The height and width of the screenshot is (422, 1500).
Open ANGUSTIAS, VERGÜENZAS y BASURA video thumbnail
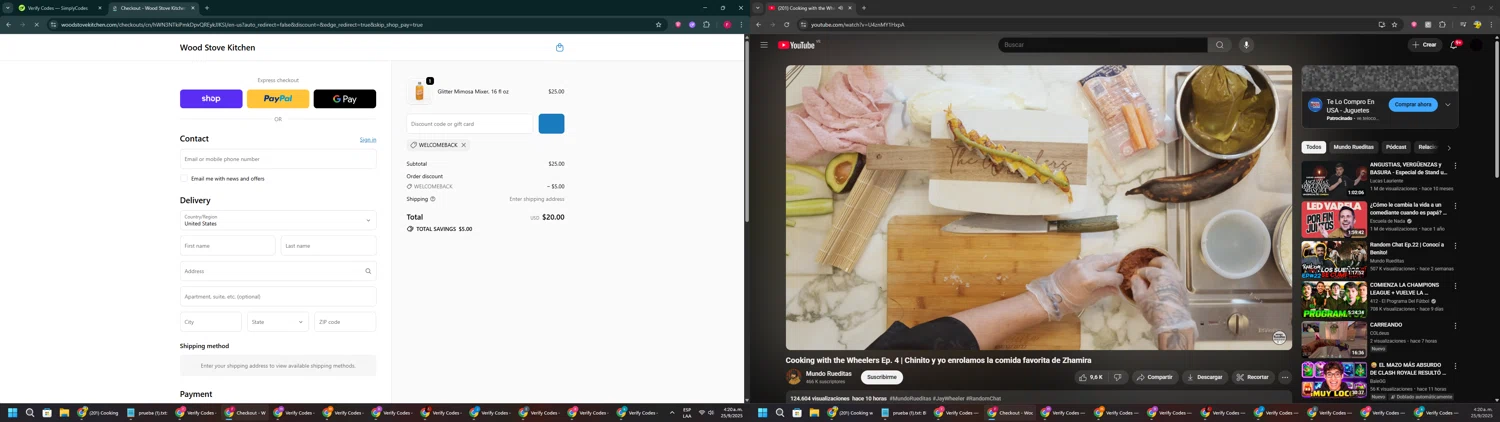[x=1334, y=179]
